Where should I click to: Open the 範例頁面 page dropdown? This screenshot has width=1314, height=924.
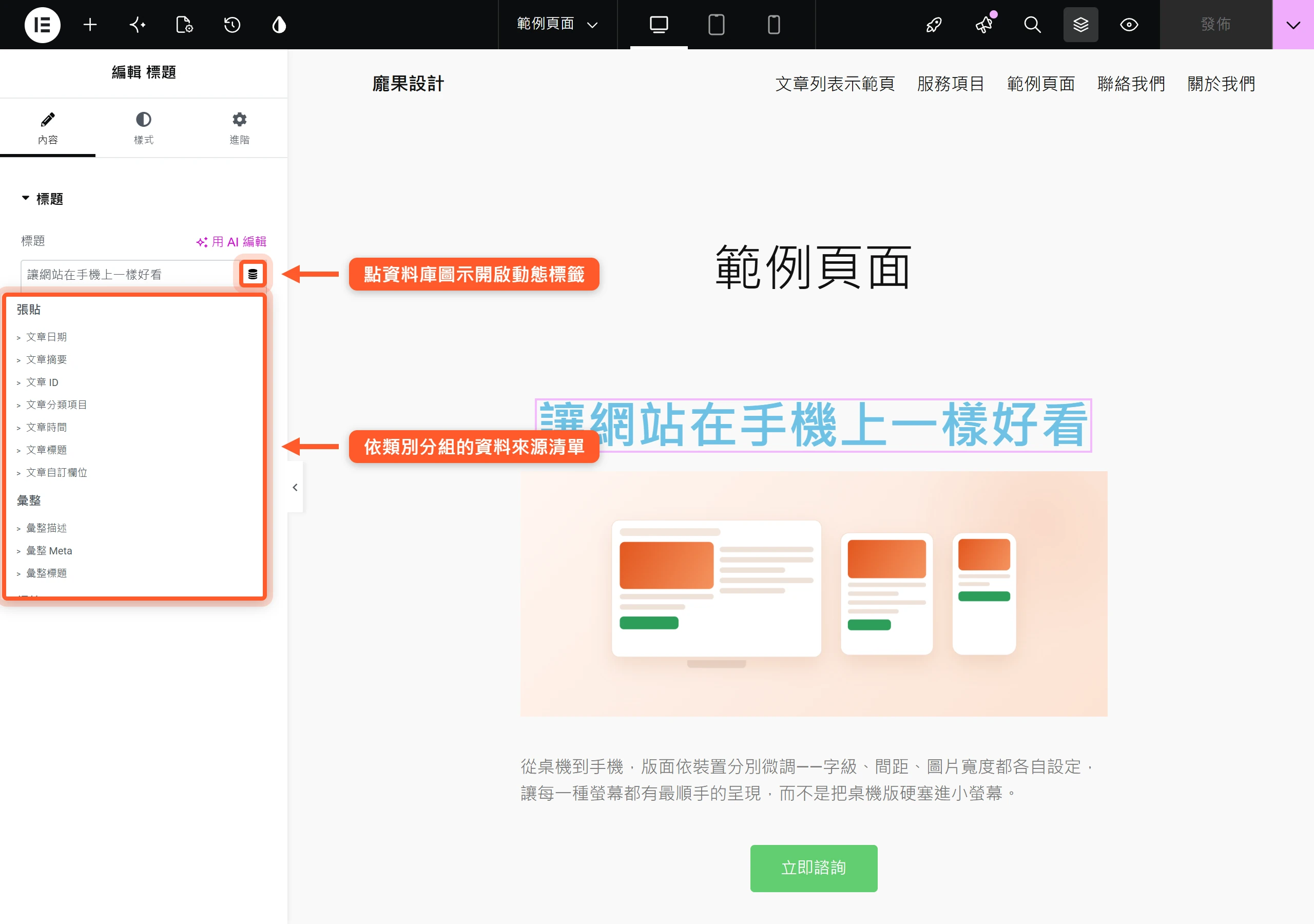click(x=557, y=24)
